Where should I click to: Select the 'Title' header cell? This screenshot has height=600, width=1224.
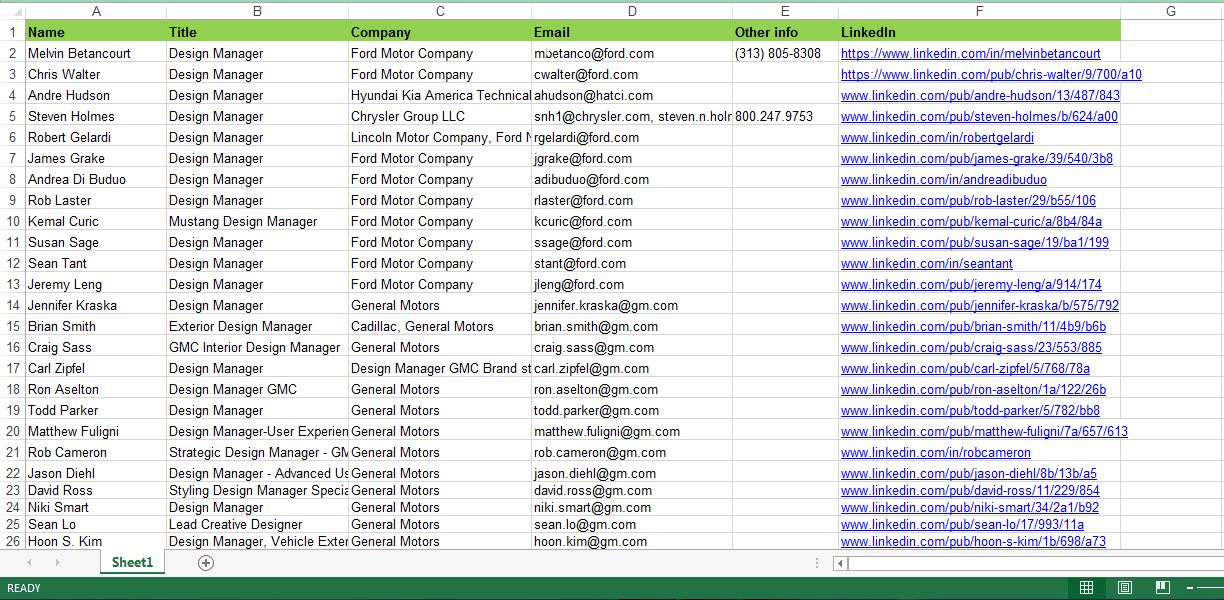coord(257,32)
